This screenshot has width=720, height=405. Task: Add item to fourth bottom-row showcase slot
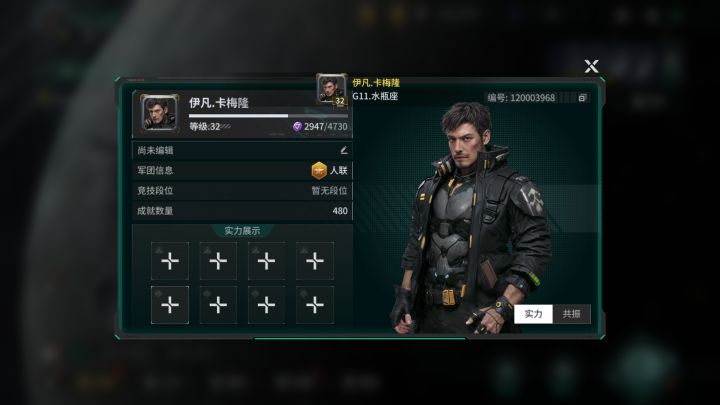pos(315,304)
